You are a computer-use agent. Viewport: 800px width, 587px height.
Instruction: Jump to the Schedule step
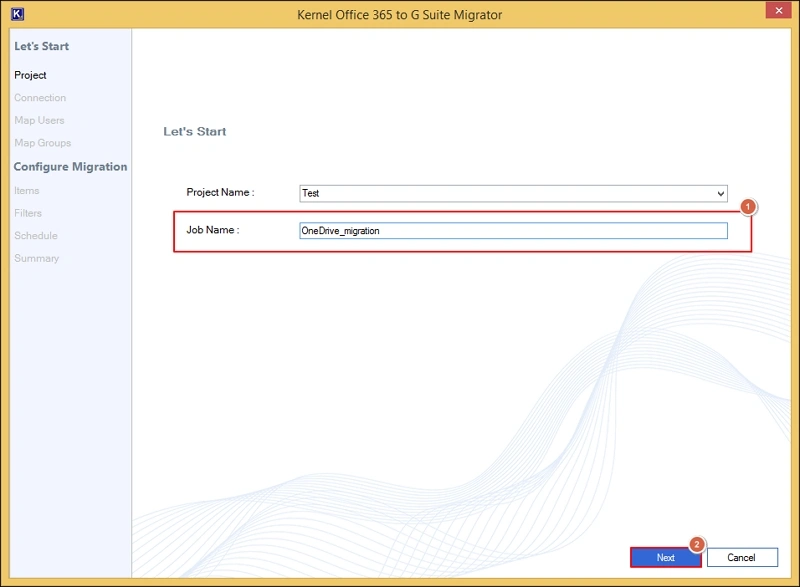tap(36, 236)
